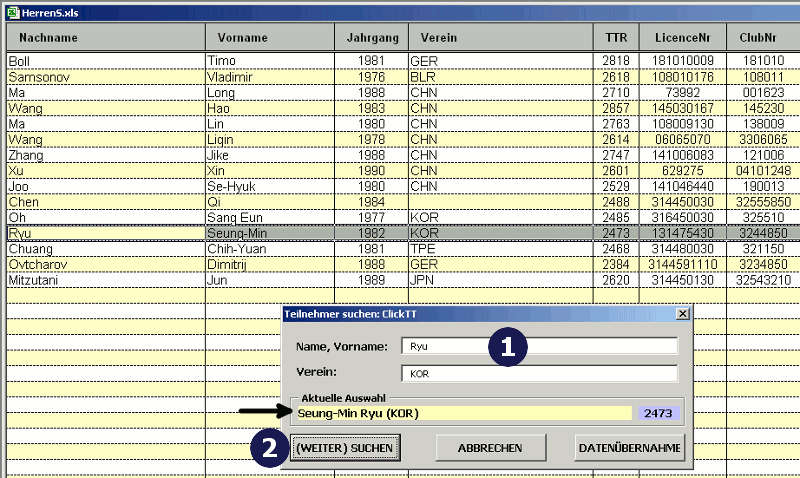The width and height of the screenshot is (800, 478).
Task: Click the Ovtcharov surname cell
Action: 105,264
